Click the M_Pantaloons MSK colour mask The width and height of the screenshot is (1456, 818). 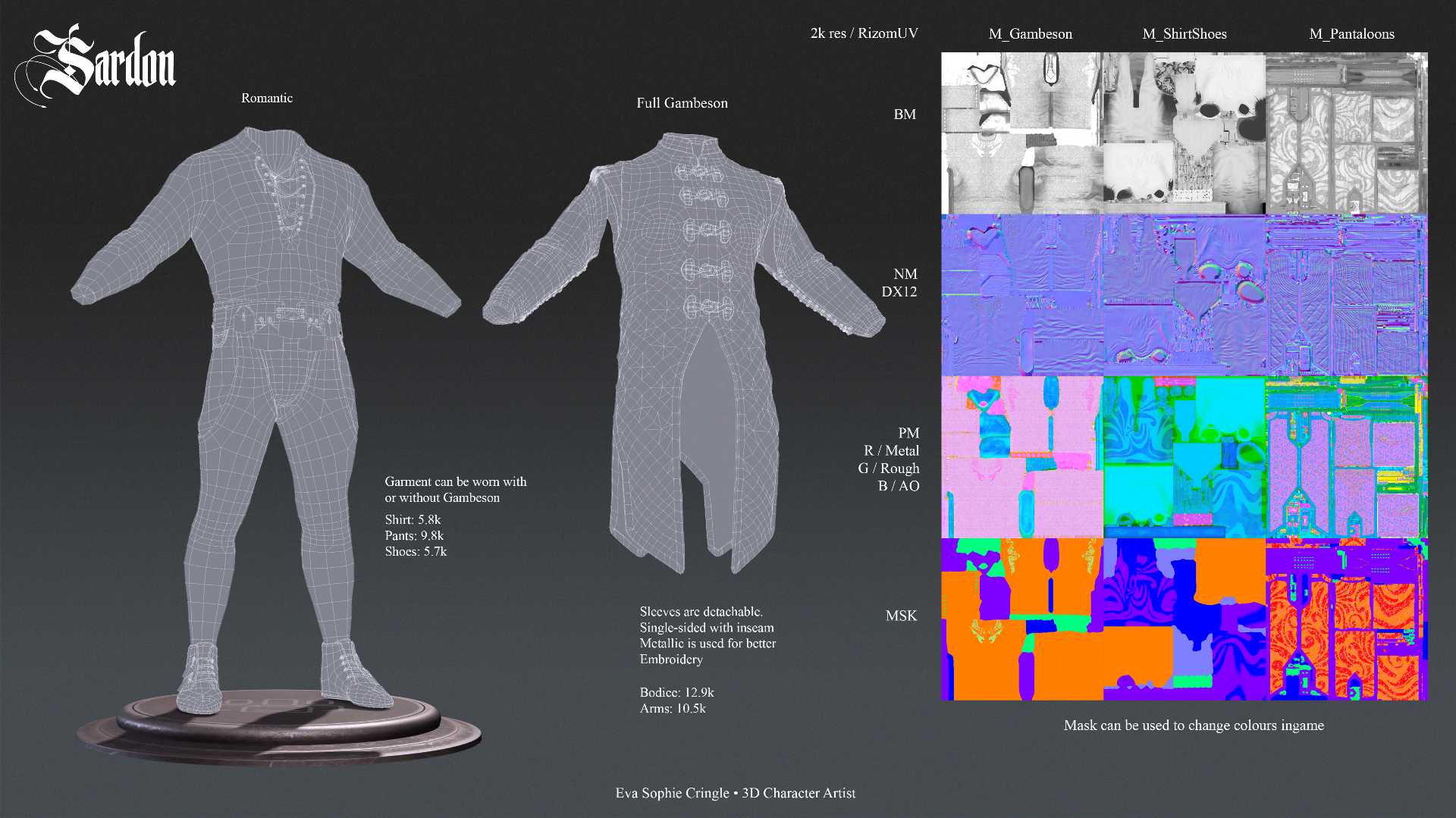coord(1346,619)
